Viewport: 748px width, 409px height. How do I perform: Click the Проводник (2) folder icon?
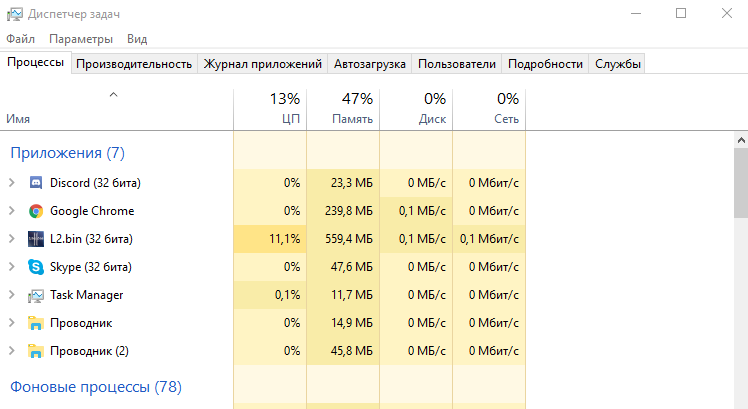click(x=36, y=351)
